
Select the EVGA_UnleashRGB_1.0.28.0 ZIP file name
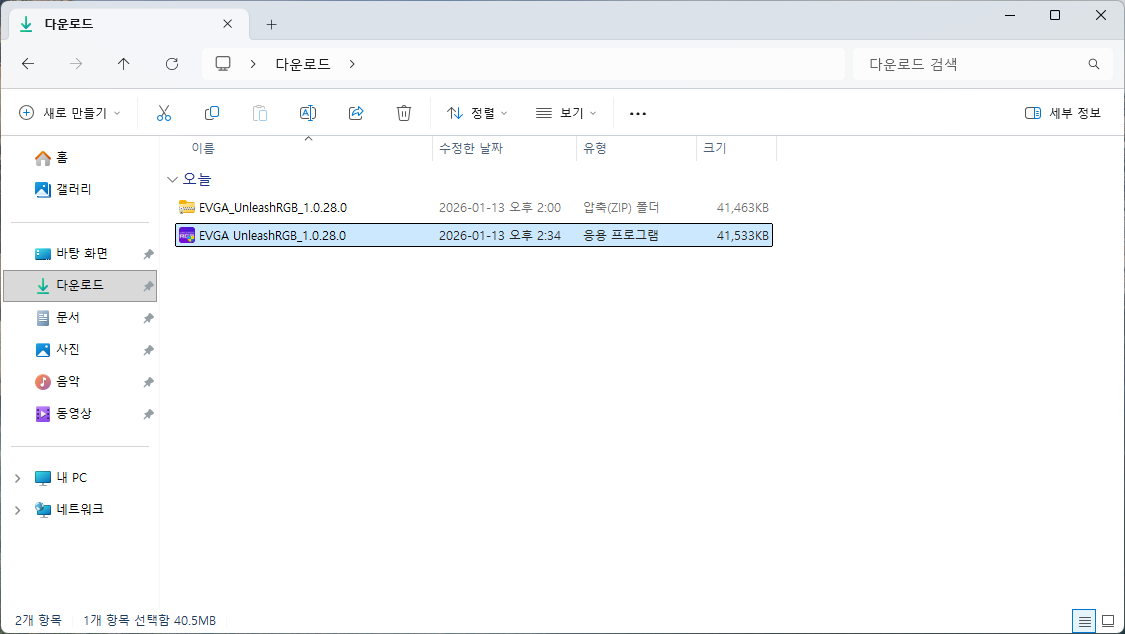pos(273,207)
